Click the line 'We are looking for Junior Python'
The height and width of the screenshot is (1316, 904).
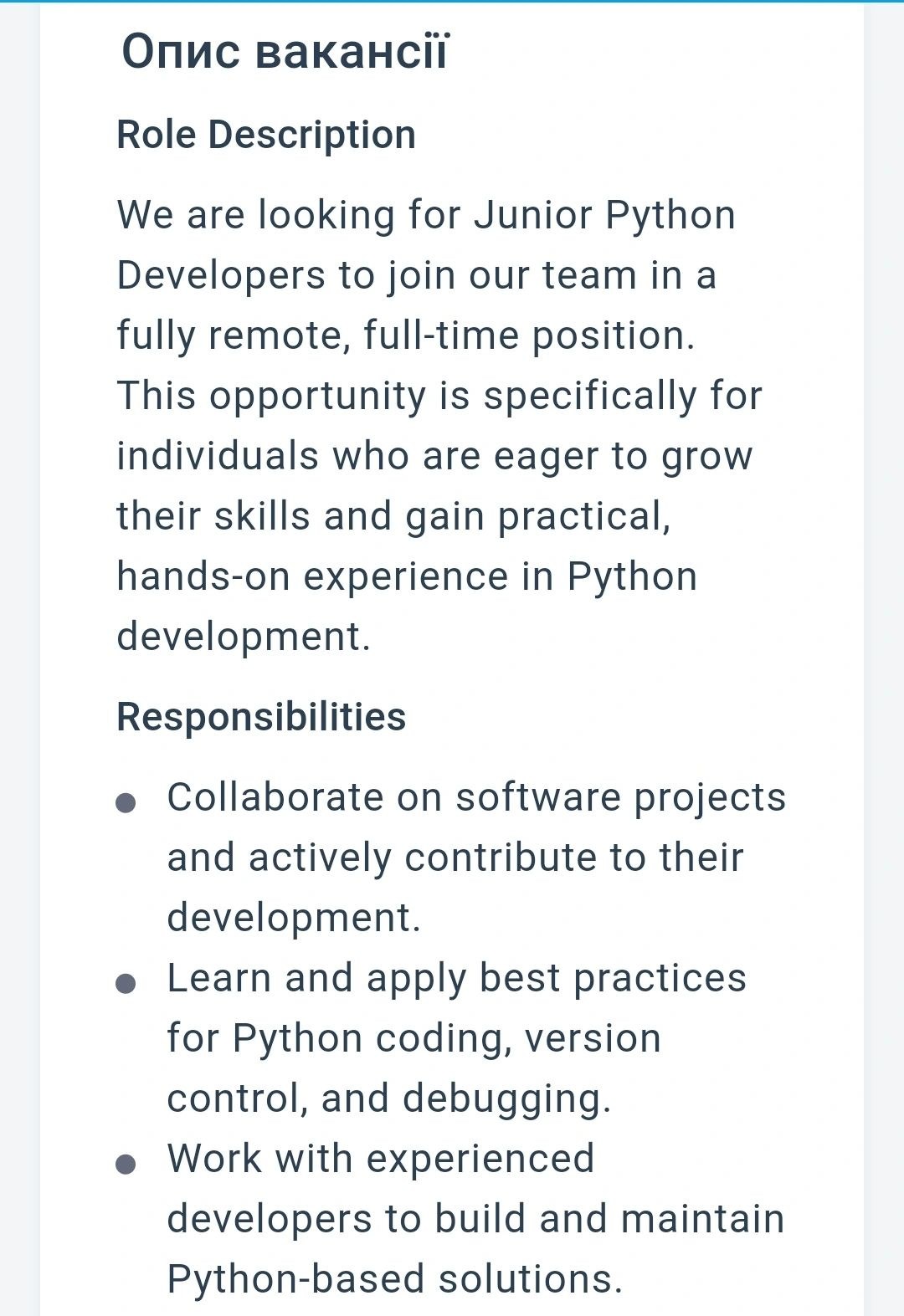(x=426, y=215)
